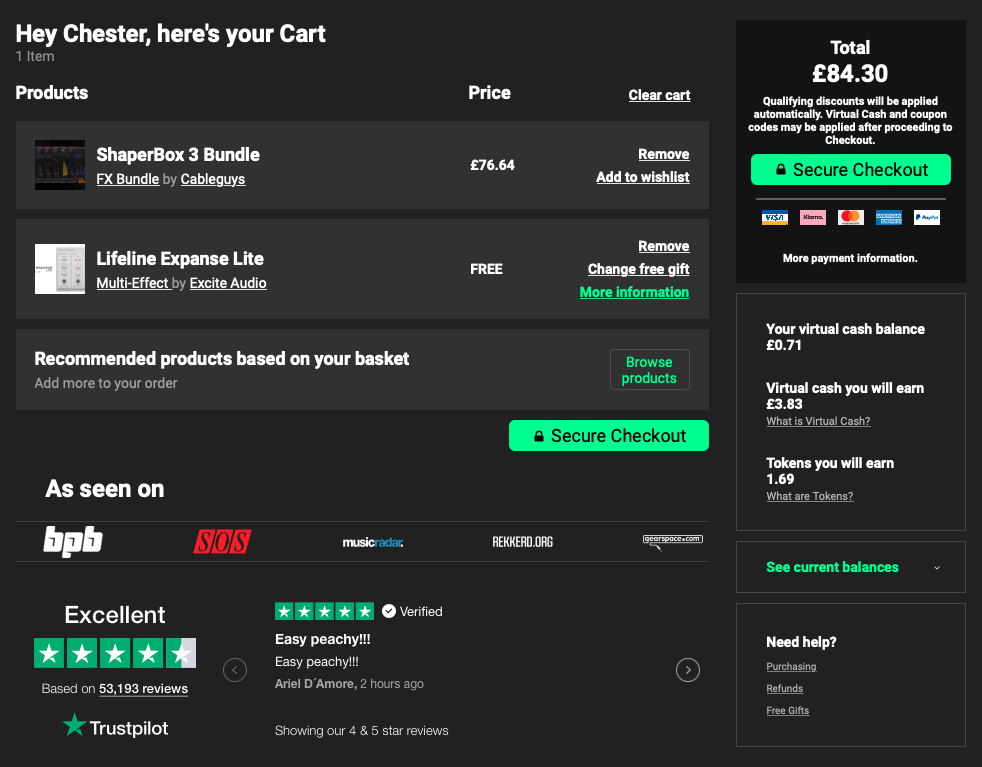Click Showing our 4 & 5 star reviews
982x767 pixels.
point(361,731)
